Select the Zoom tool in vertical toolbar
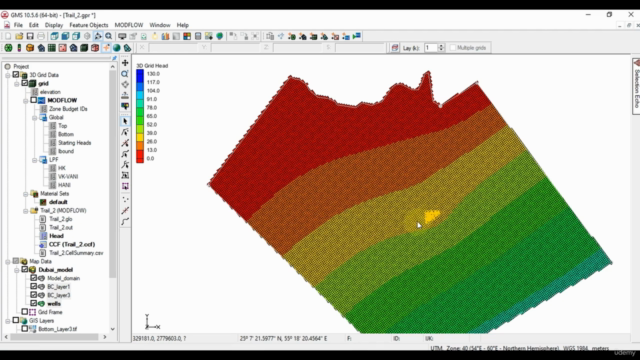Screen dimensions: 640x360 click(x=125, y=73)
